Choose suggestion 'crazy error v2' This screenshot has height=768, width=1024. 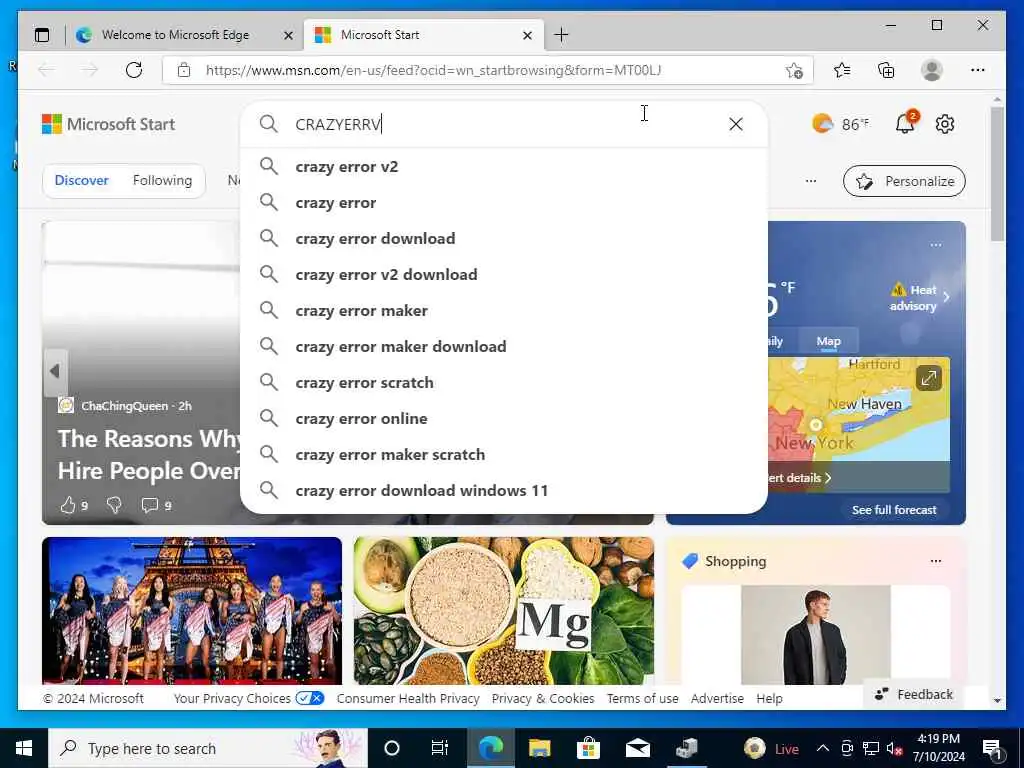click(504, 167)
